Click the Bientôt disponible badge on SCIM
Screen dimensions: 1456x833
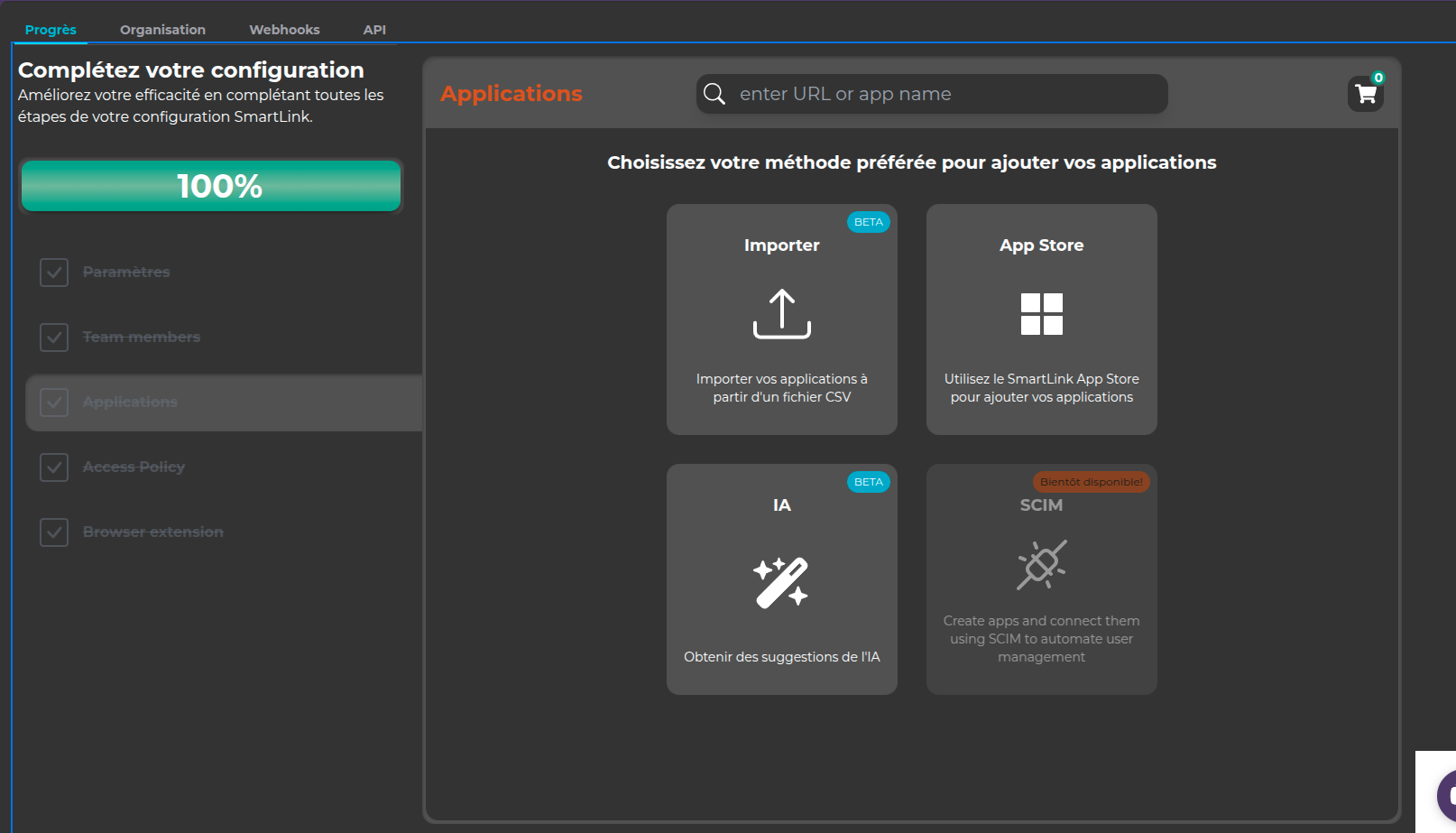(1091, 482)
